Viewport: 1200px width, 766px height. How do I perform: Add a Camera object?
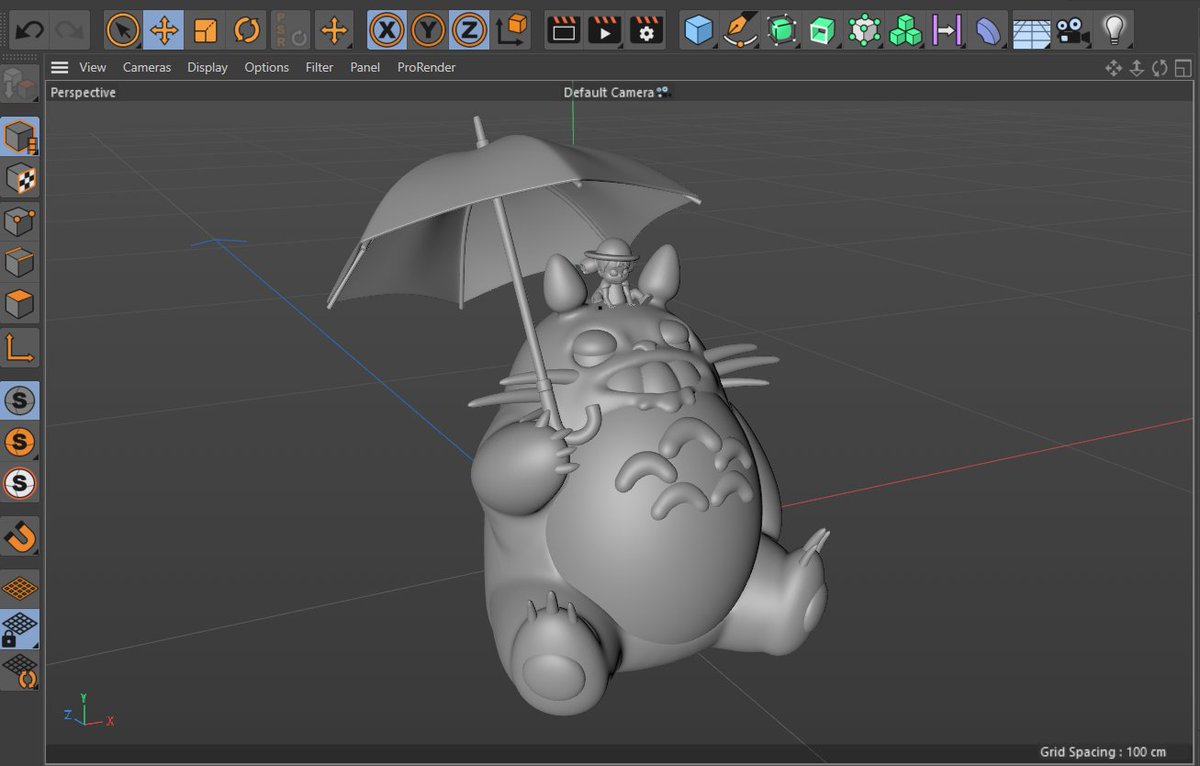pos(1072,30)
